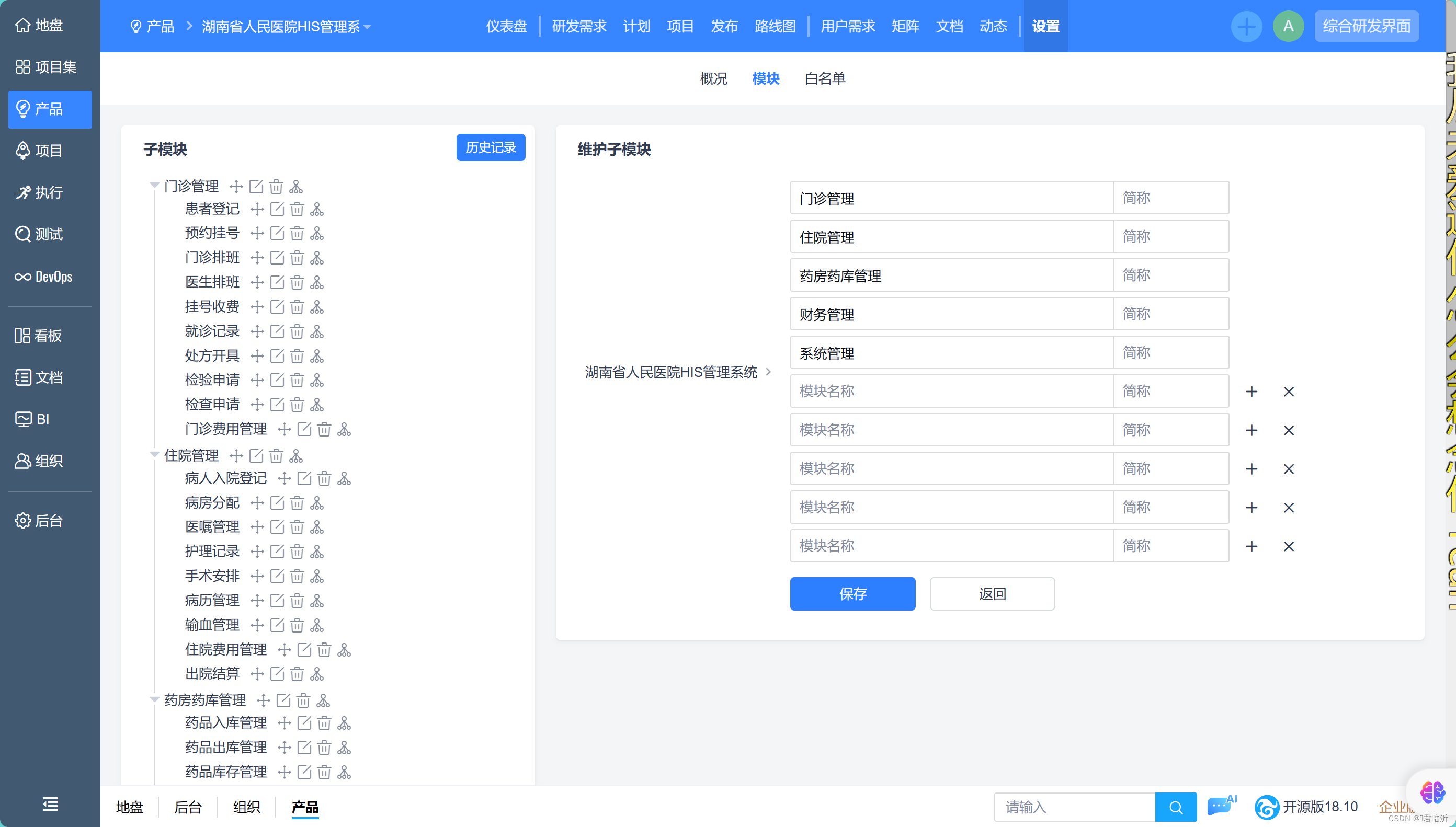This screenshot has height=827, width=1456.
Task: Collapse the 住院管理 tree node
Action: [154, 454]
